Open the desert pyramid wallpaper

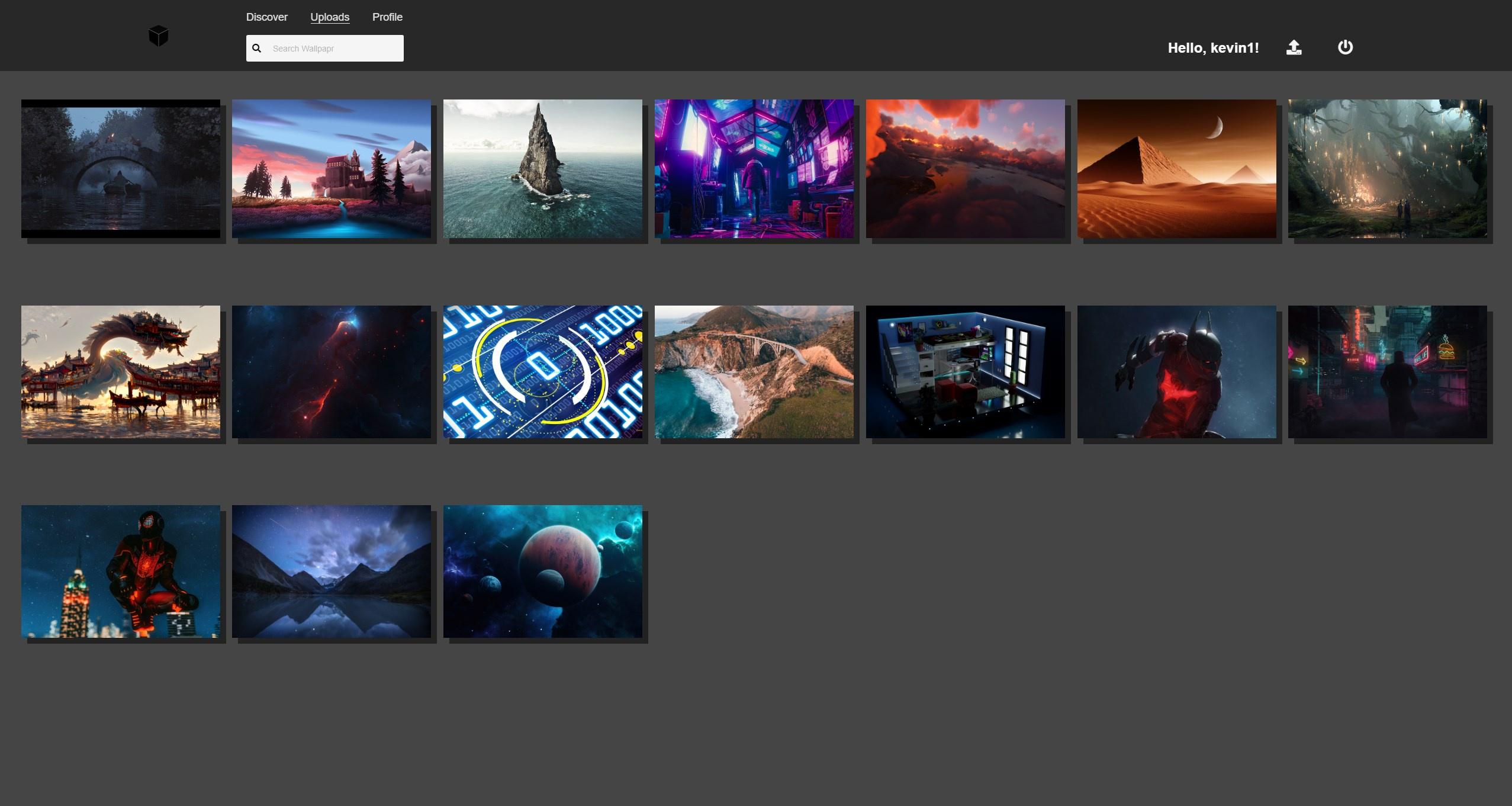coord(1176,169)
